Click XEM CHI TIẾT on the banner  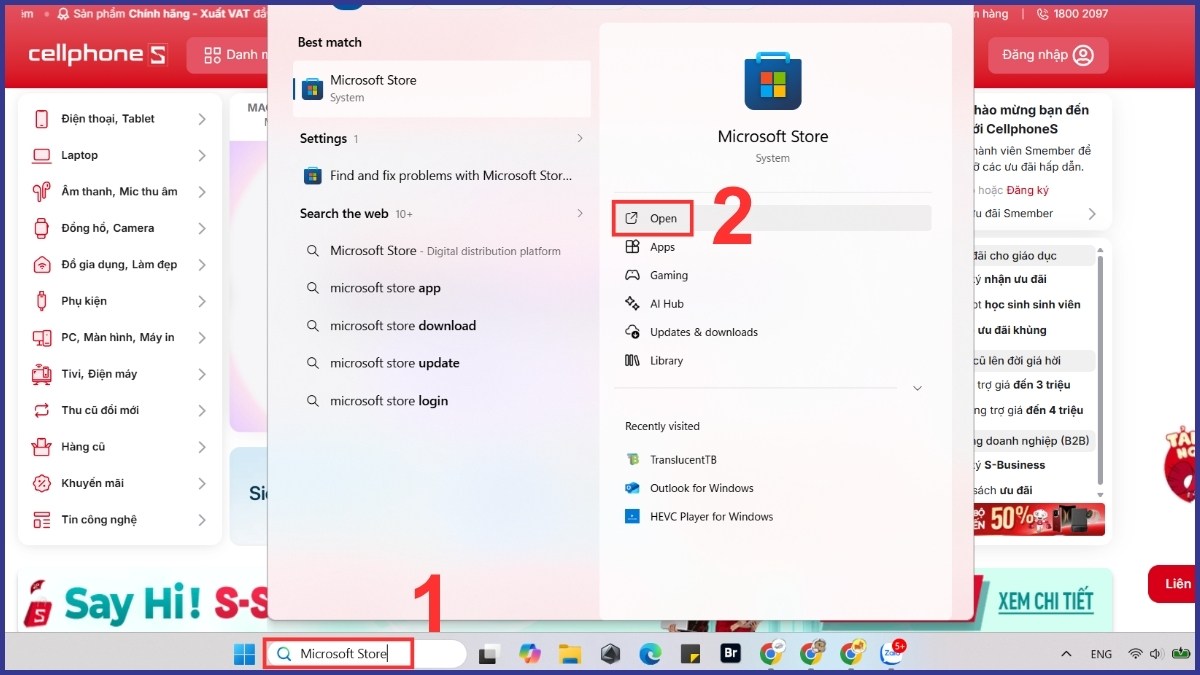click(x=1046, y=601)
